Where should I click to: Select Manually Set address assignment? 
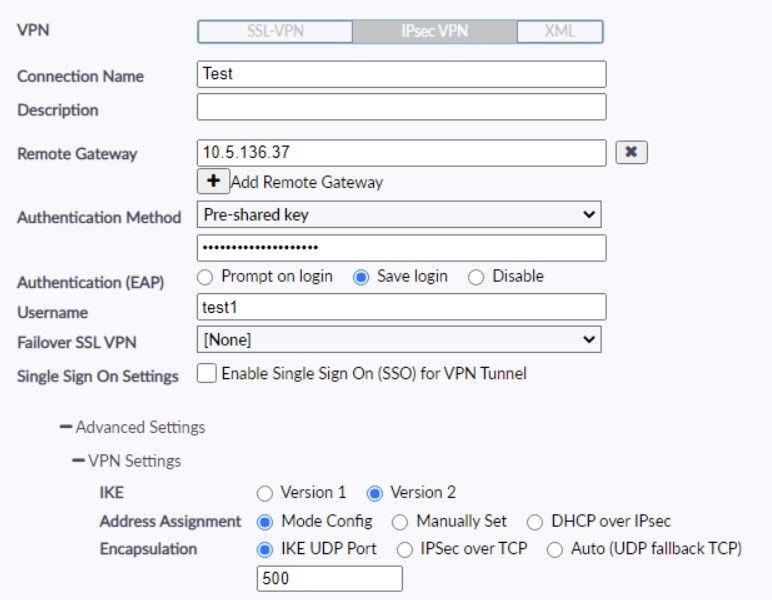click(x=400, y=522)
